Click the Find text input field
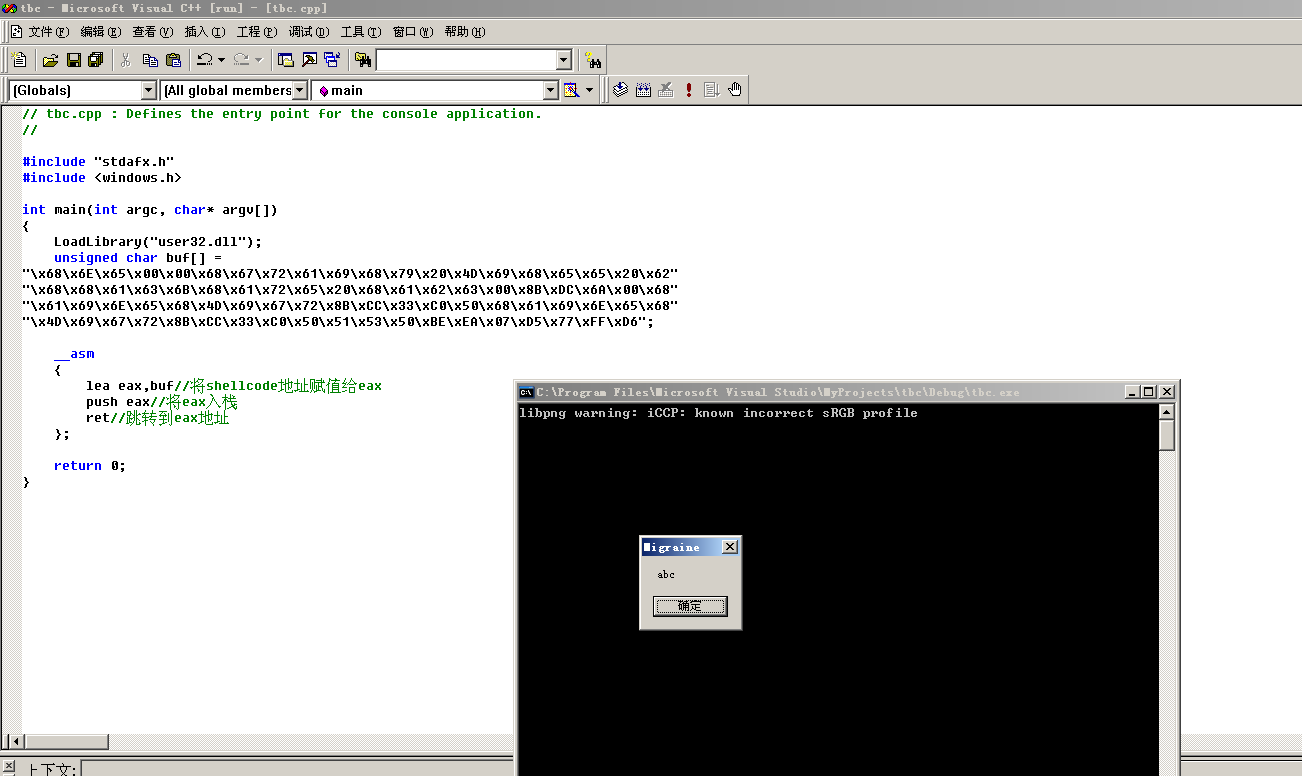 [x=465, y=60]
